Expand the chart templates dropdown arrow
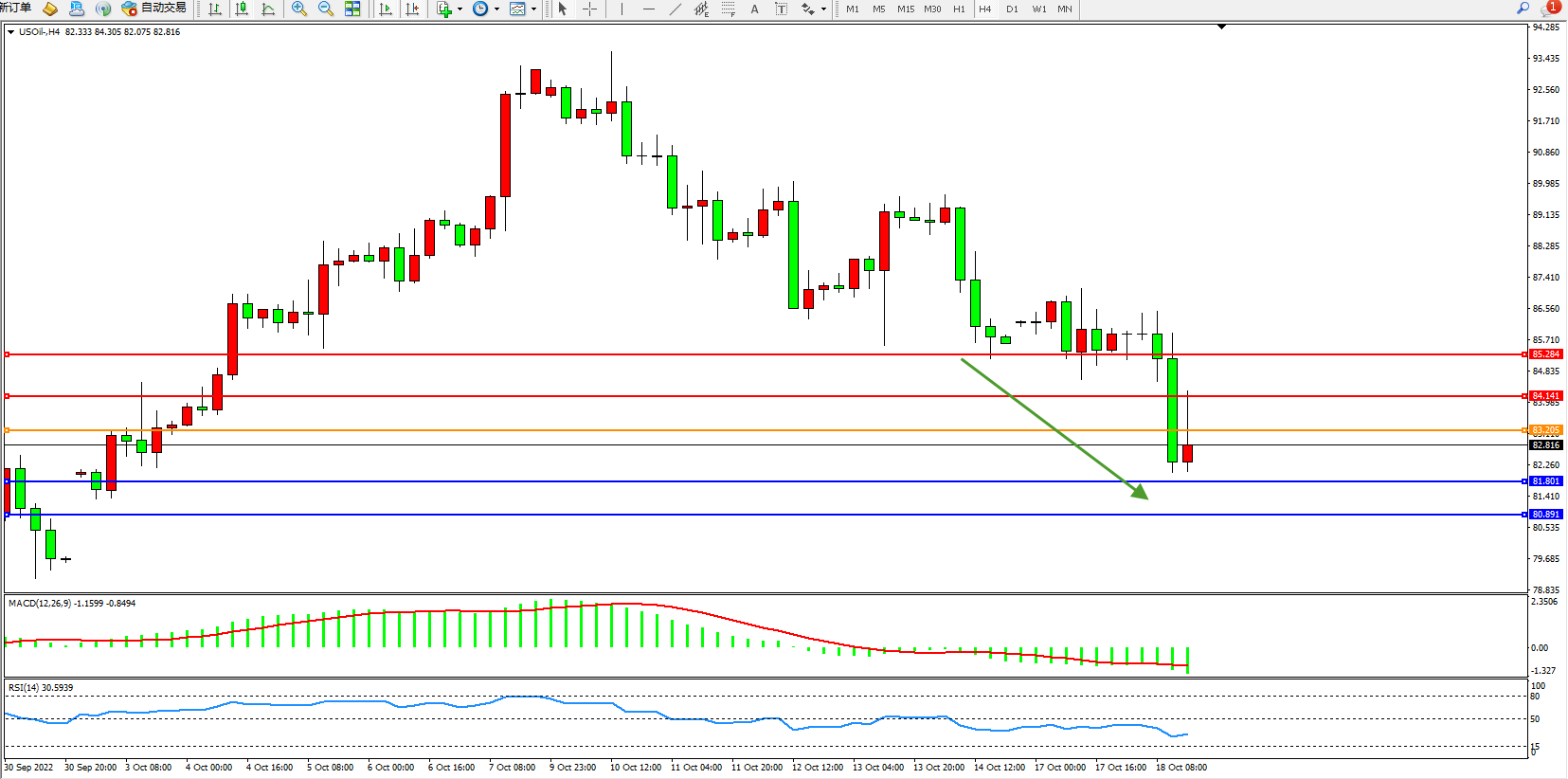This screenshot has width=1568, height=779. tap(533, 9)
